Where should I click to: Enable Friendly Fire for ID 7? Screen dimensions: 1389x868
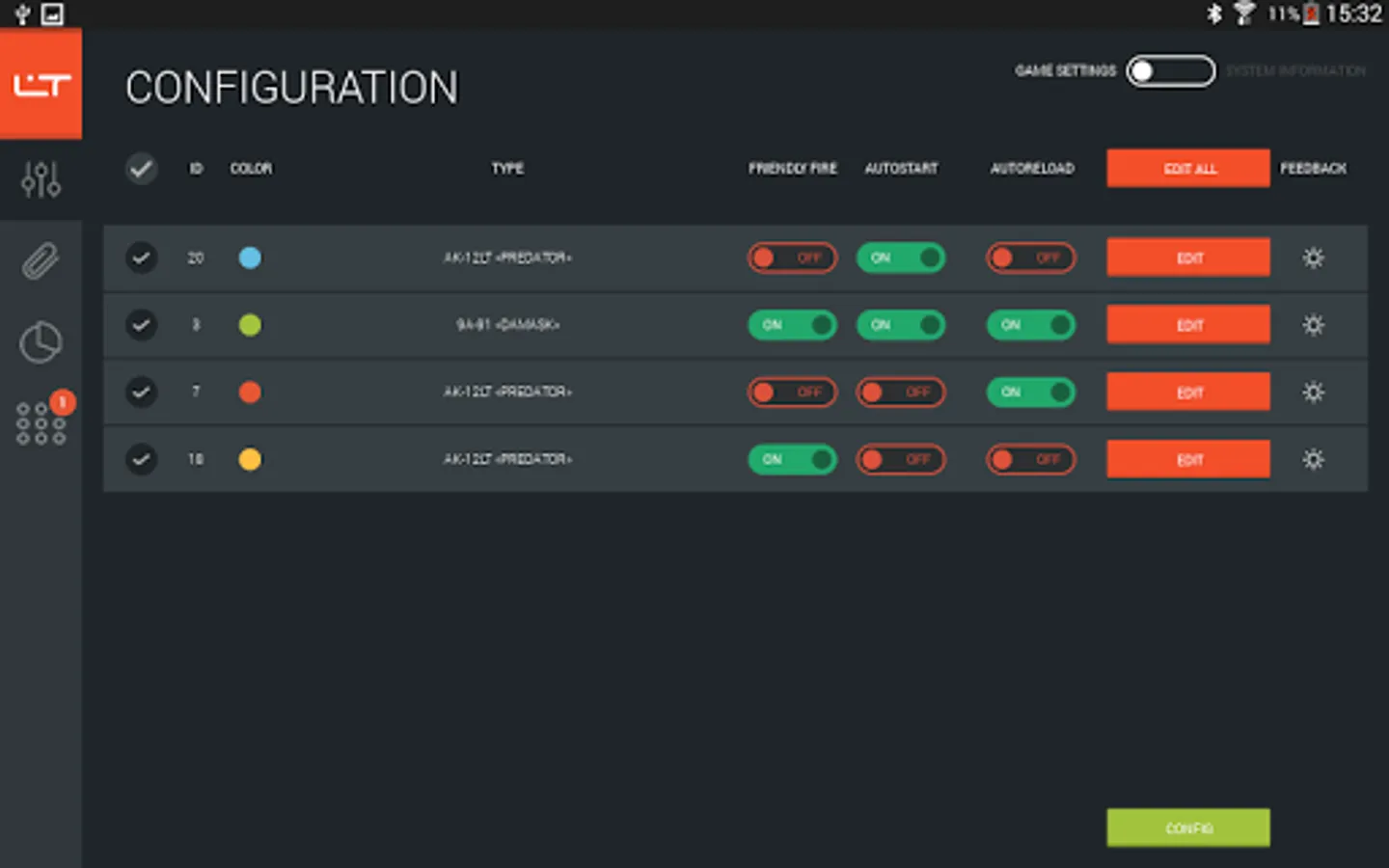click(792, 393)
